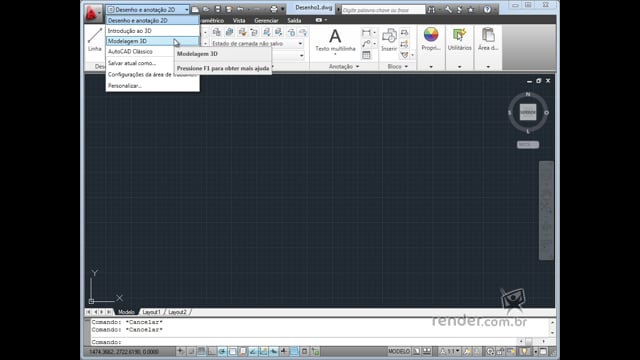The height and width of the screenshot is (360, 640).
Task: Click the Inserir block icon
Action: point(389,40)
